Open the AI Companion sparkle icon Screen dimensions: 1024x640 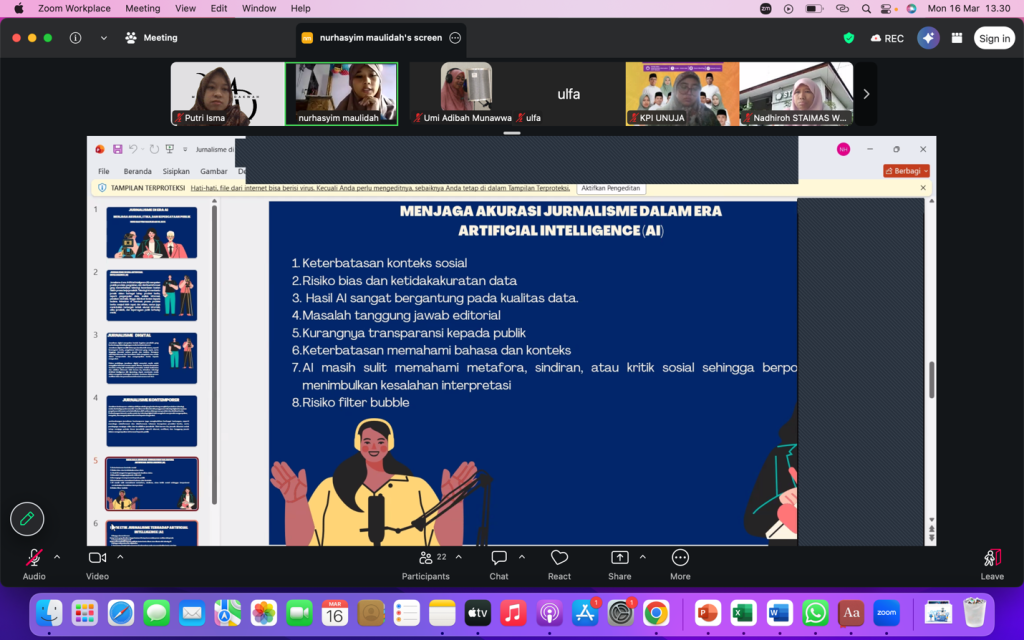pos(928,38)
